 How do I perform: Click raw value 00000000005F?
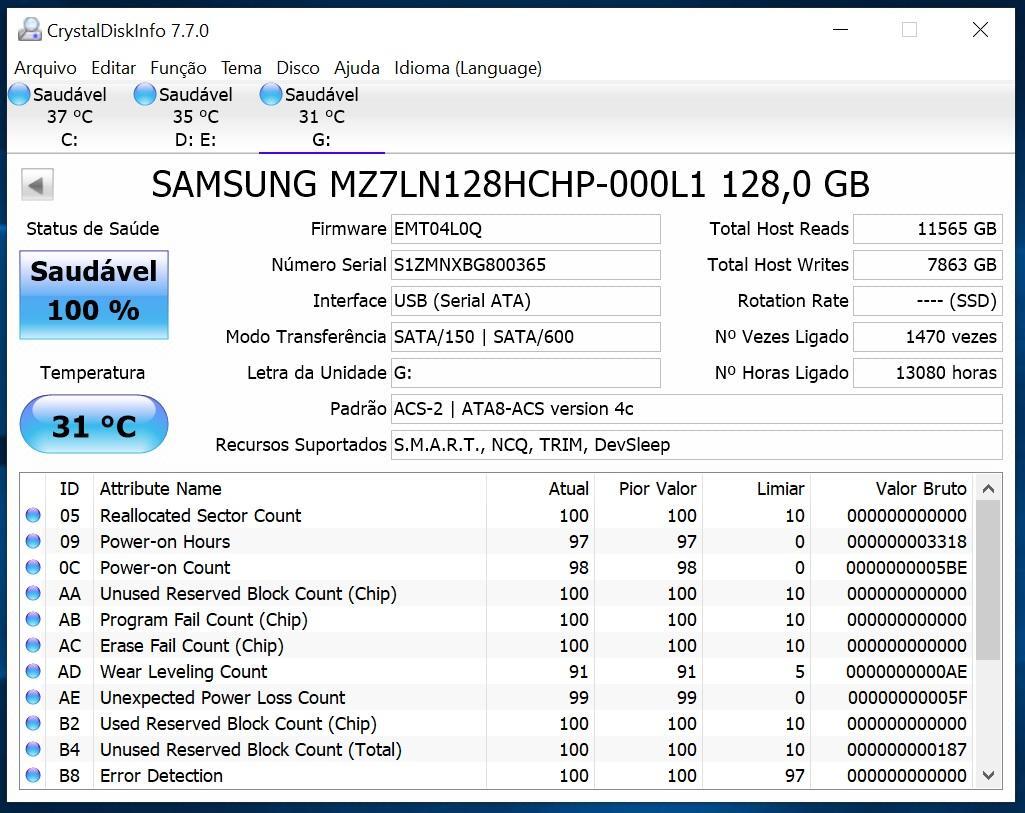907,697
